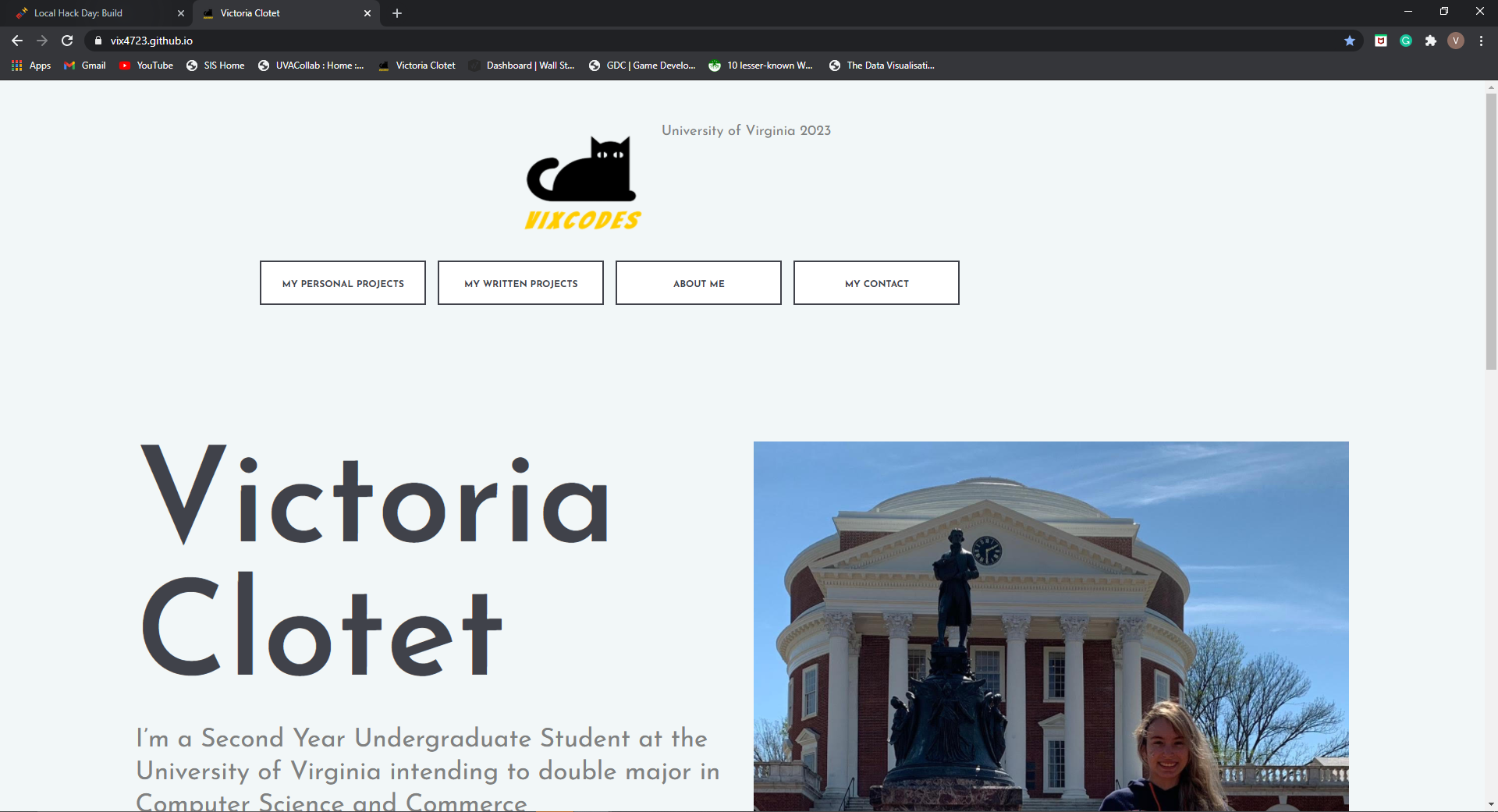Screen dimensions: 1498x812
Task: Open MY WRITTEN PROJECTS section
Action: [520, 283]
